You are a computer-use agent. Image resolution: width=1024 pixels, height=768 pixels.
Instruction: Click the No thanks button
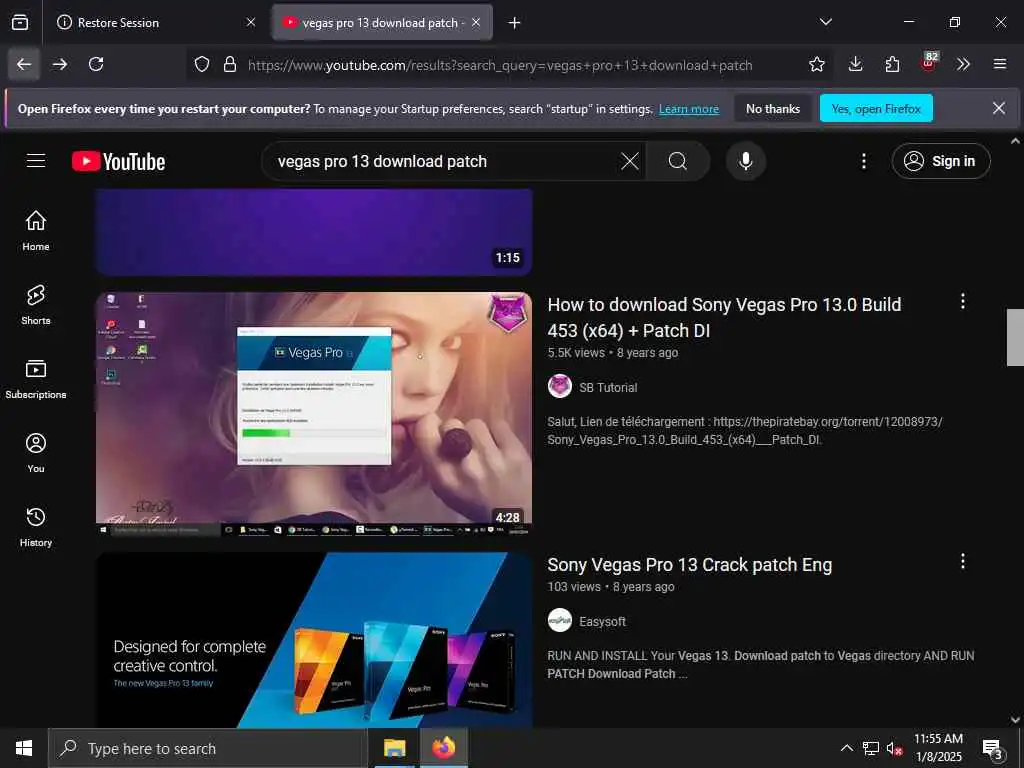pyautogui.click(x=773, y=109)
